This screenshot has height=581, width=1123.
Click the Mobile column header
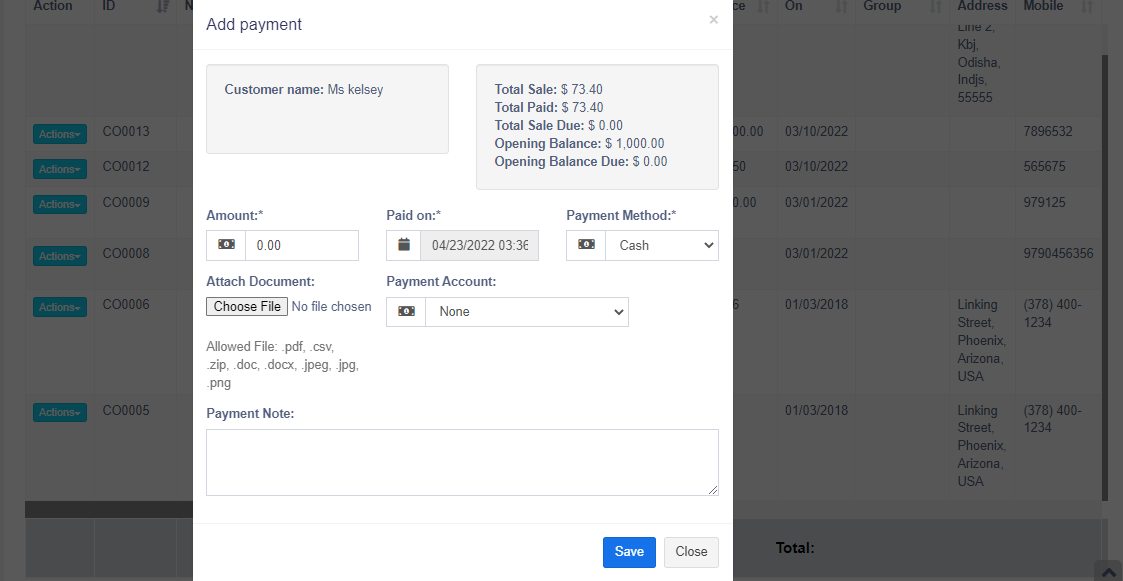point(1043,6)
